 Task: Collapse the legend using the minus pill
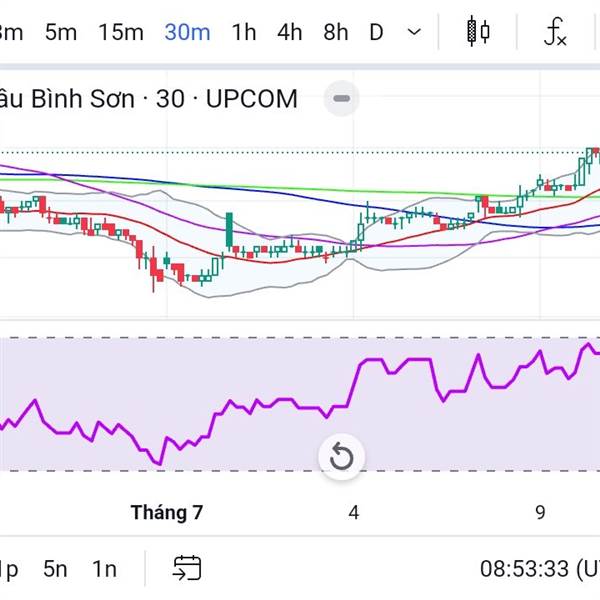(342, 99)
